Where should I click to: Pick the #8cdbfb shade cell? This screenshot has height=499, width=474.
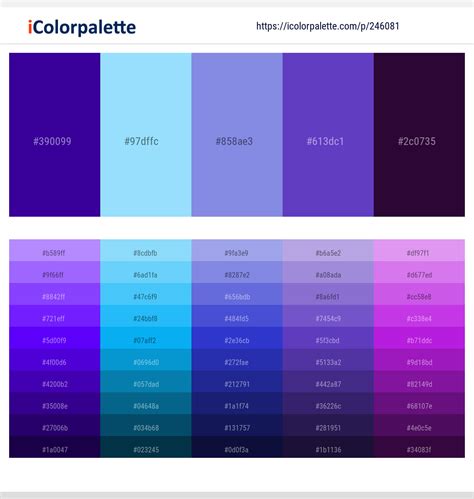point(146,250)
